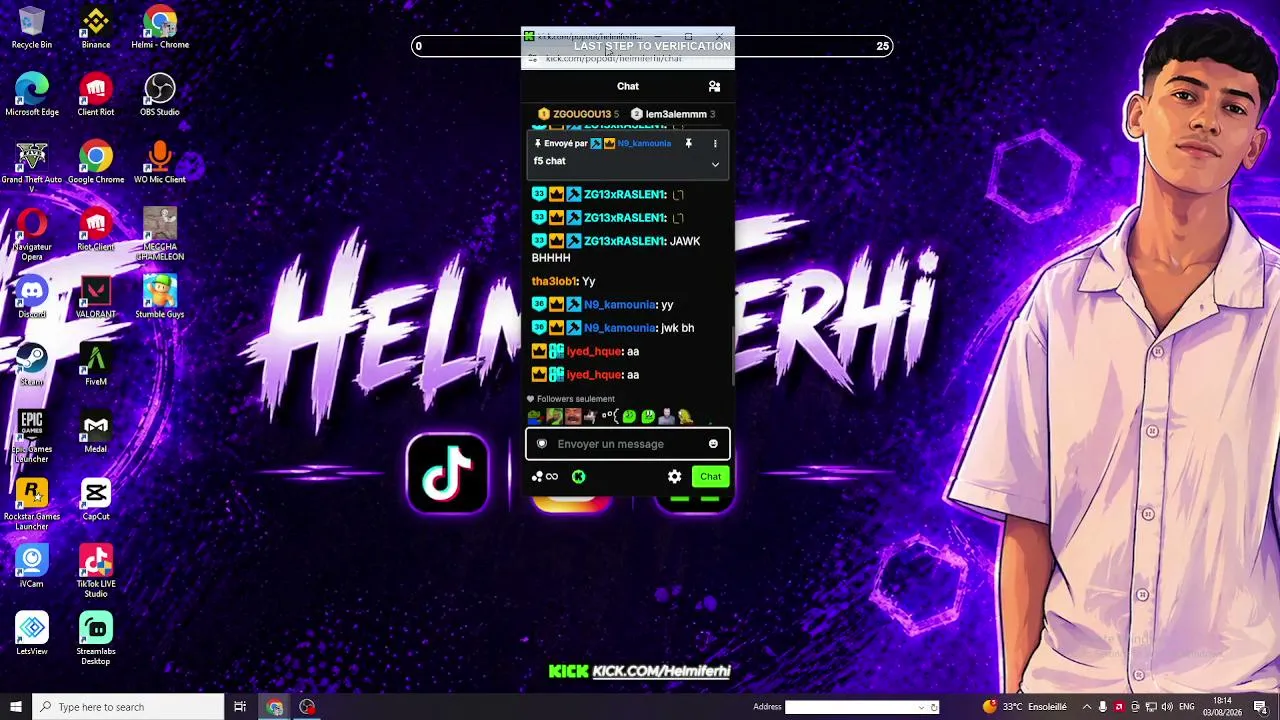
Task: Launch Stumble Guys
Action: [x=160, y=297]
